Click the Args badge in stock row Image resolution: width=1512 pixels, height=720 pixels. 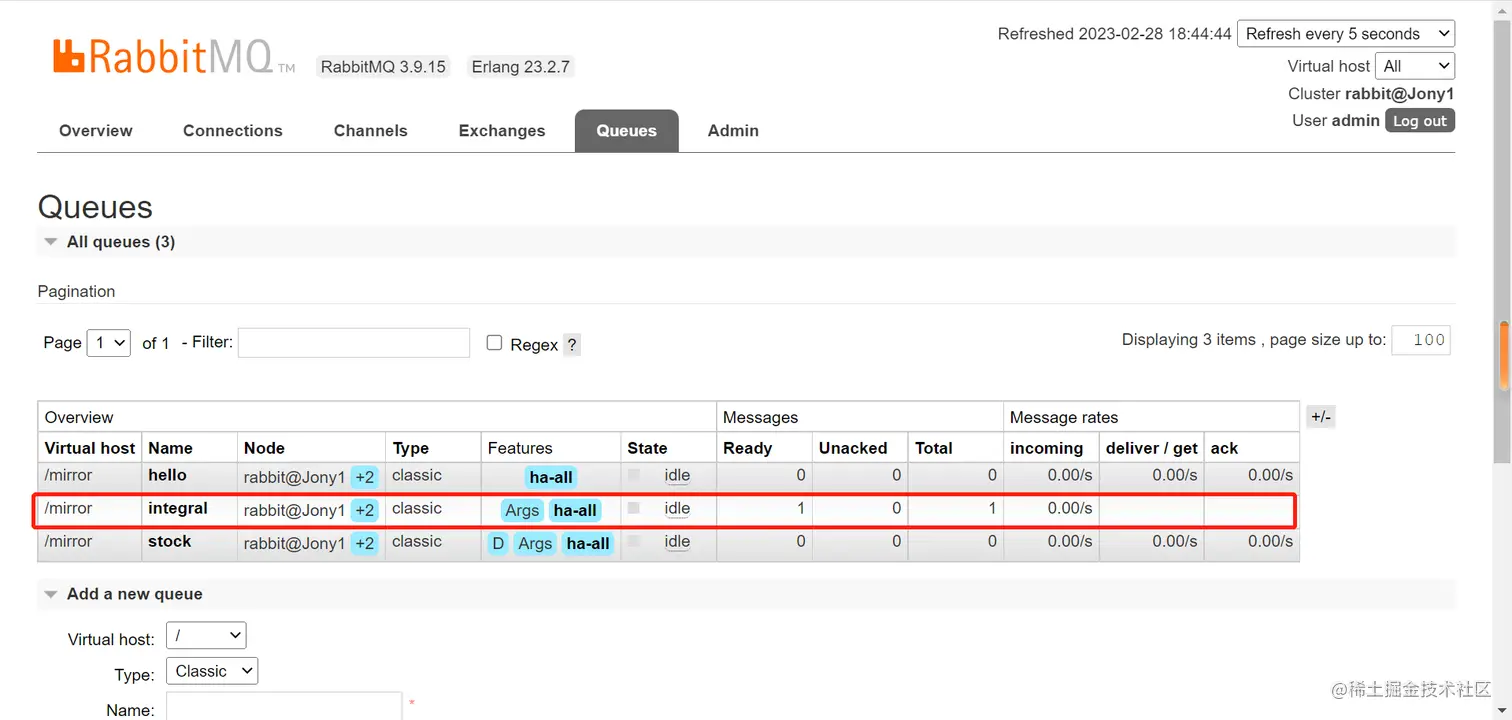tap(535, 543)
